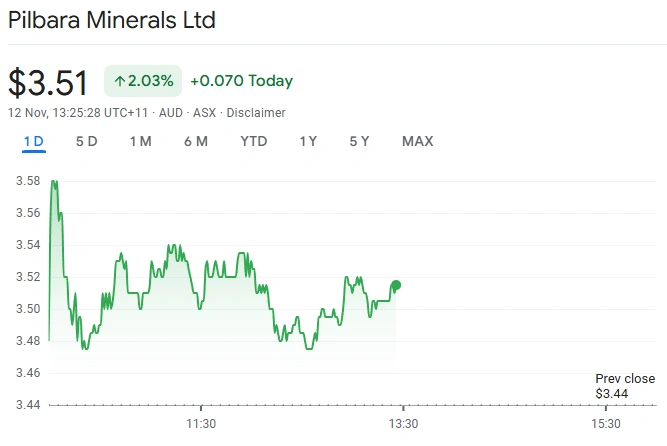This screenshot has width=667, height=446.
Task: Show the 1M chart range
Action: tap(140, 141)
